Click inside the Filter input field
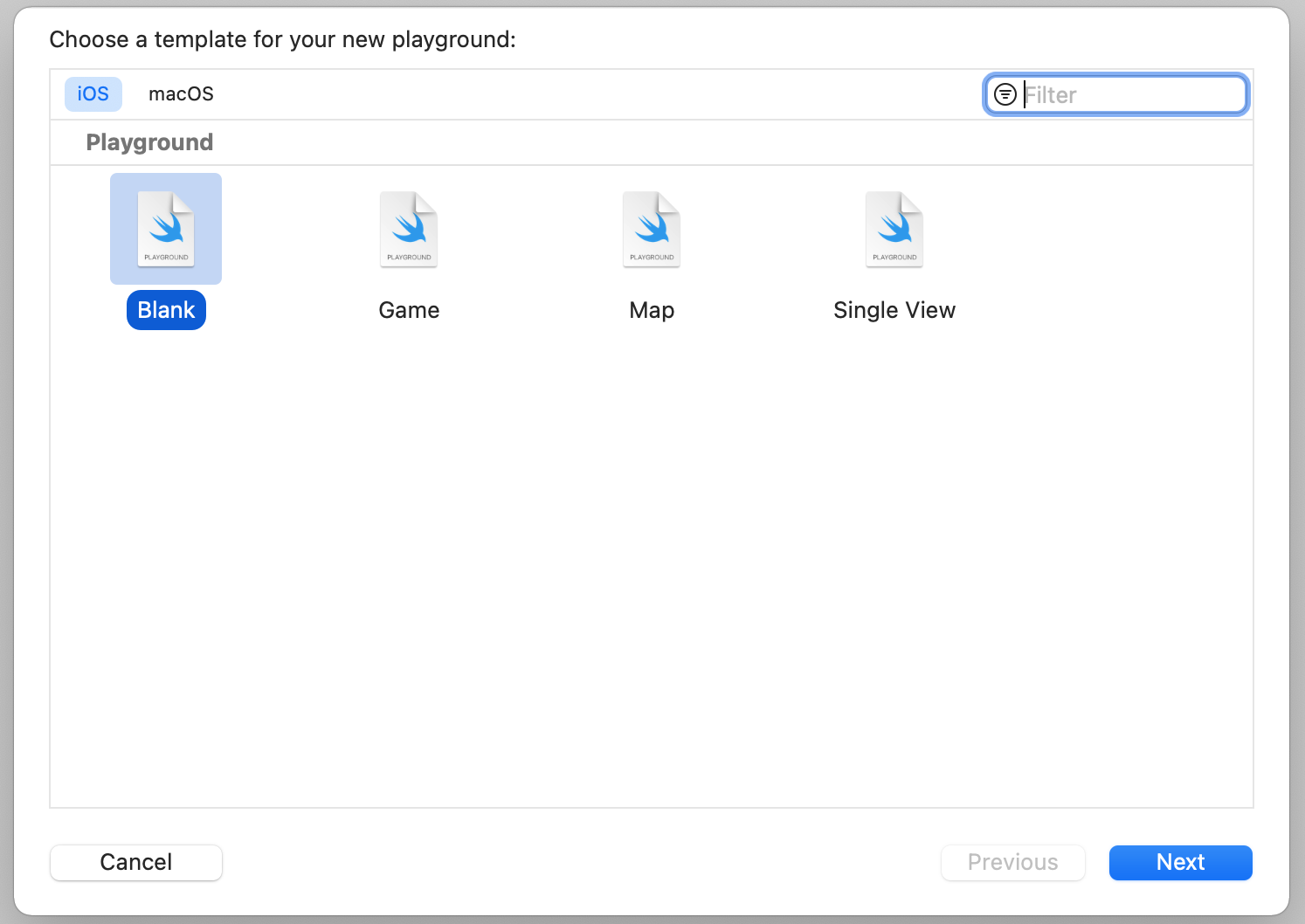 (1127, 93)
